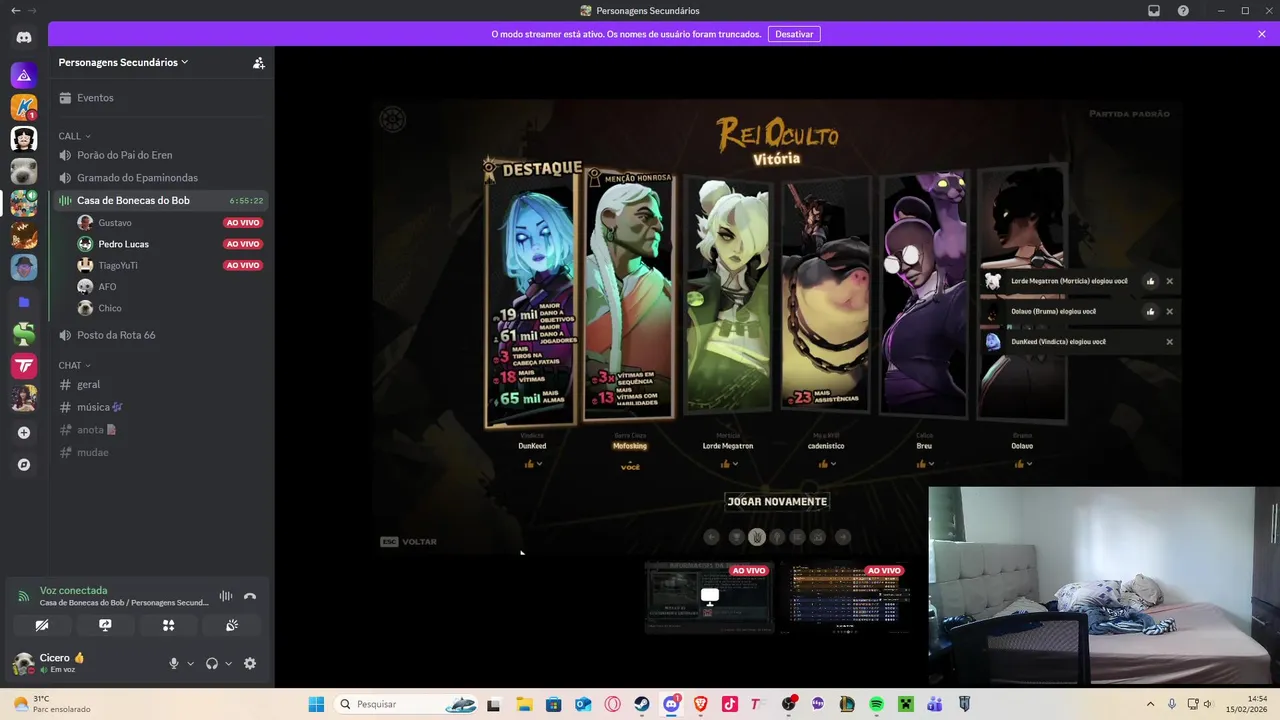1280x720 pixels.
Task: Open the Eventos calendar entry
Action: tap(162, 98)
